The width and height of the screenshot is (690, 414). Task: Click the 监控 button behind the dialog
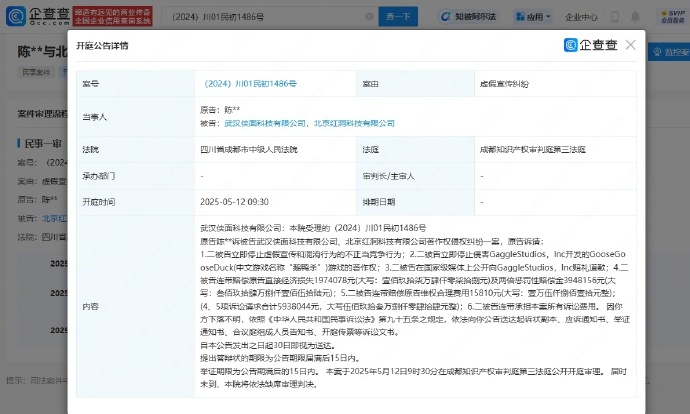669,52
